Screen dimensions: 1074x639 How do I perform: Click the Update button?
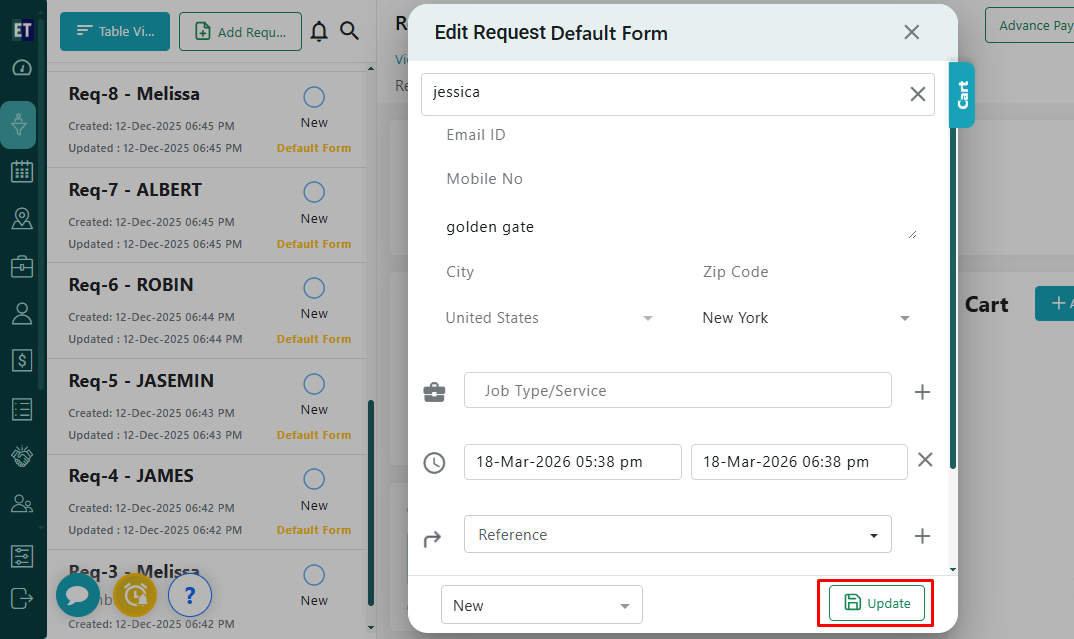click(876, 603)
